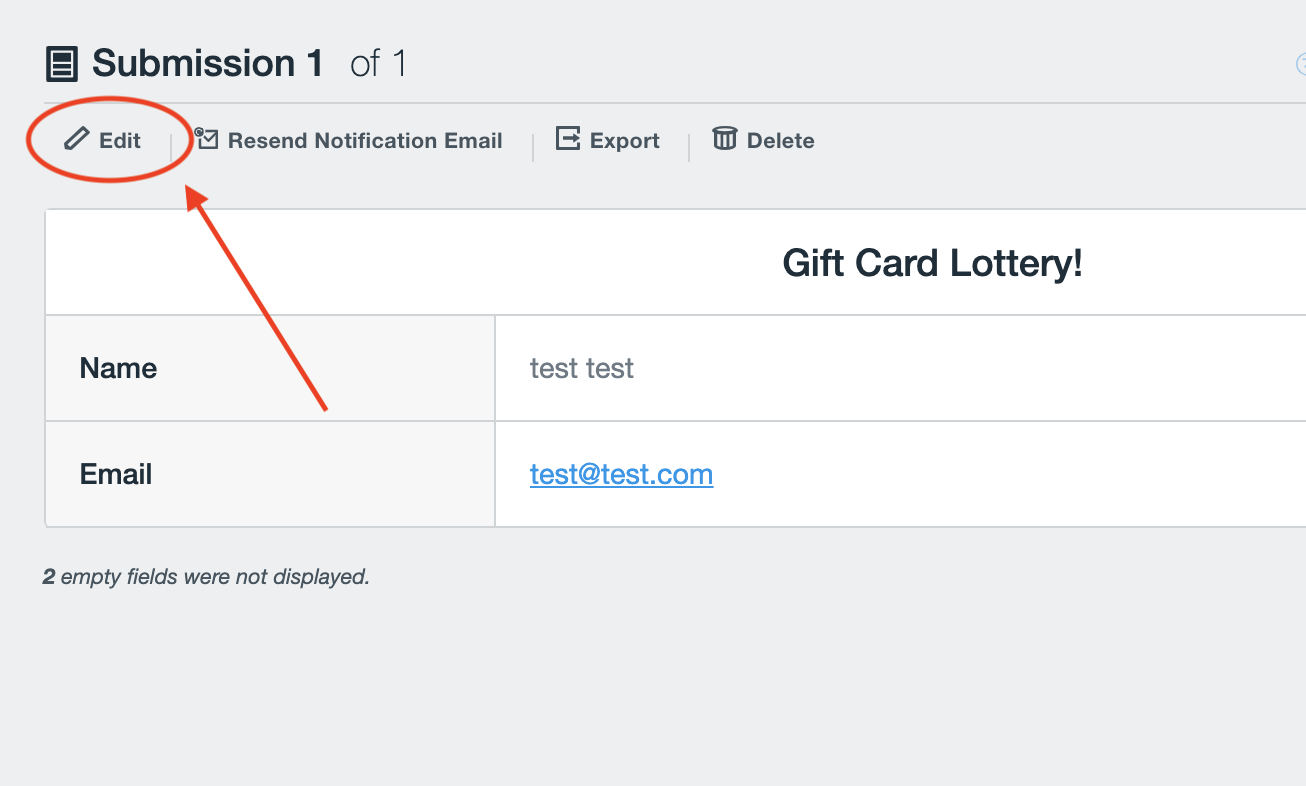Viewport: 1306px width, 786px height.
Task: Select the Export text label
Action: point(625,141)
